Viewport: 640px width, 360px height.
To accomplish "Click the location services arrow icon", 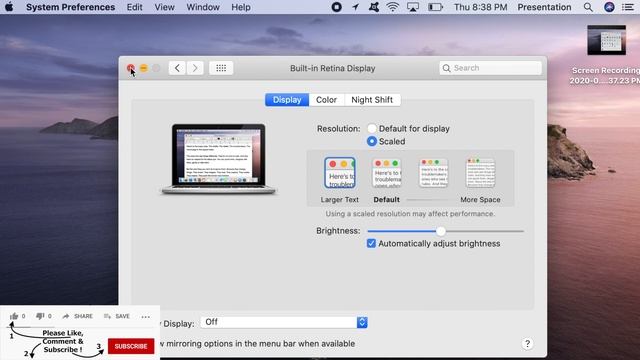I will point(356,7).
